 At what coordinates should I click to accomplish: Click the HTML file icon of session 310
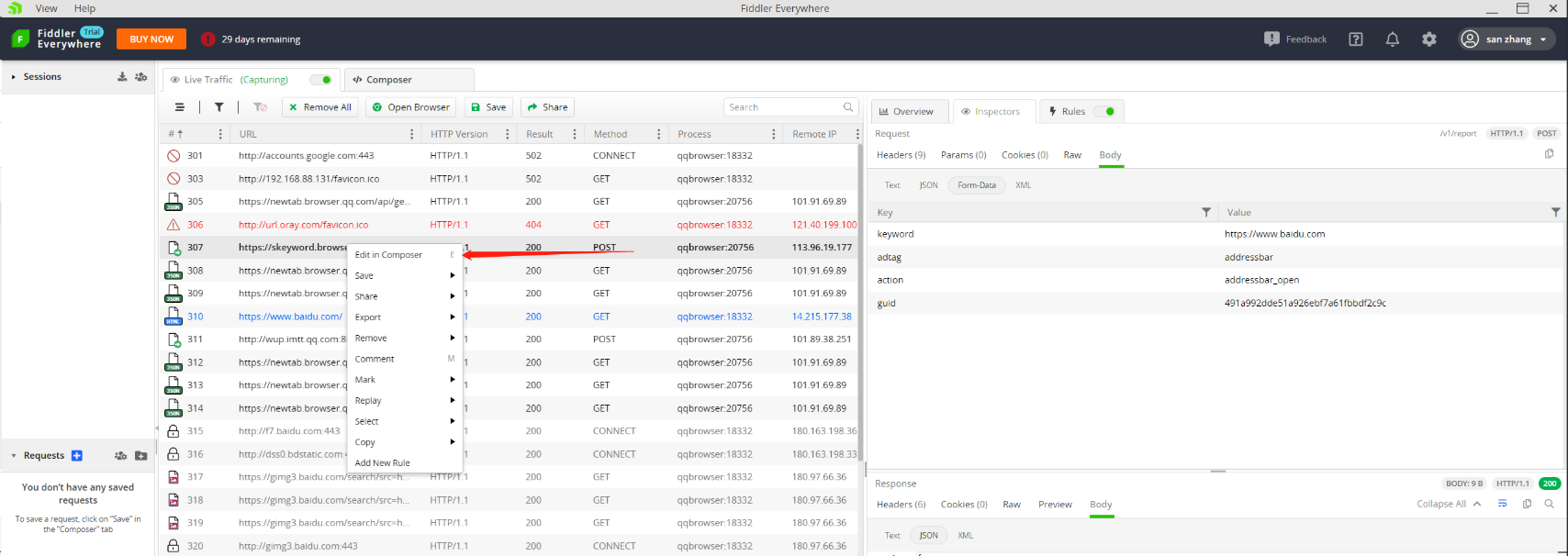pos(174,317)
